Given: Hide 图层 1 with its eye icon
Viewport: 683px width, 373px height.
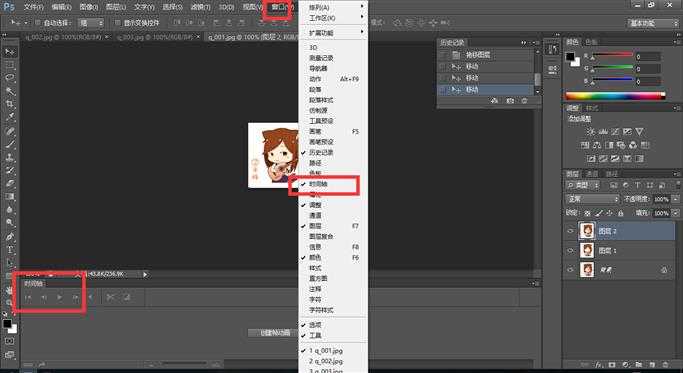Looking at the screenshot, I should point(570,251).
